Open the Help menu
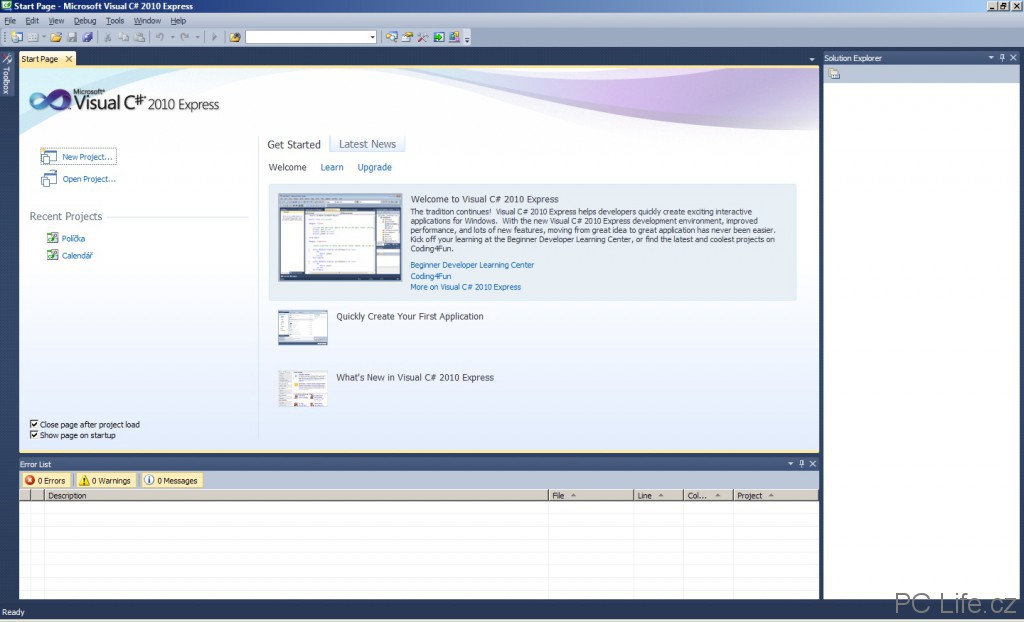The width and height of the screenshot is (1024, 622). click(178, 21)
